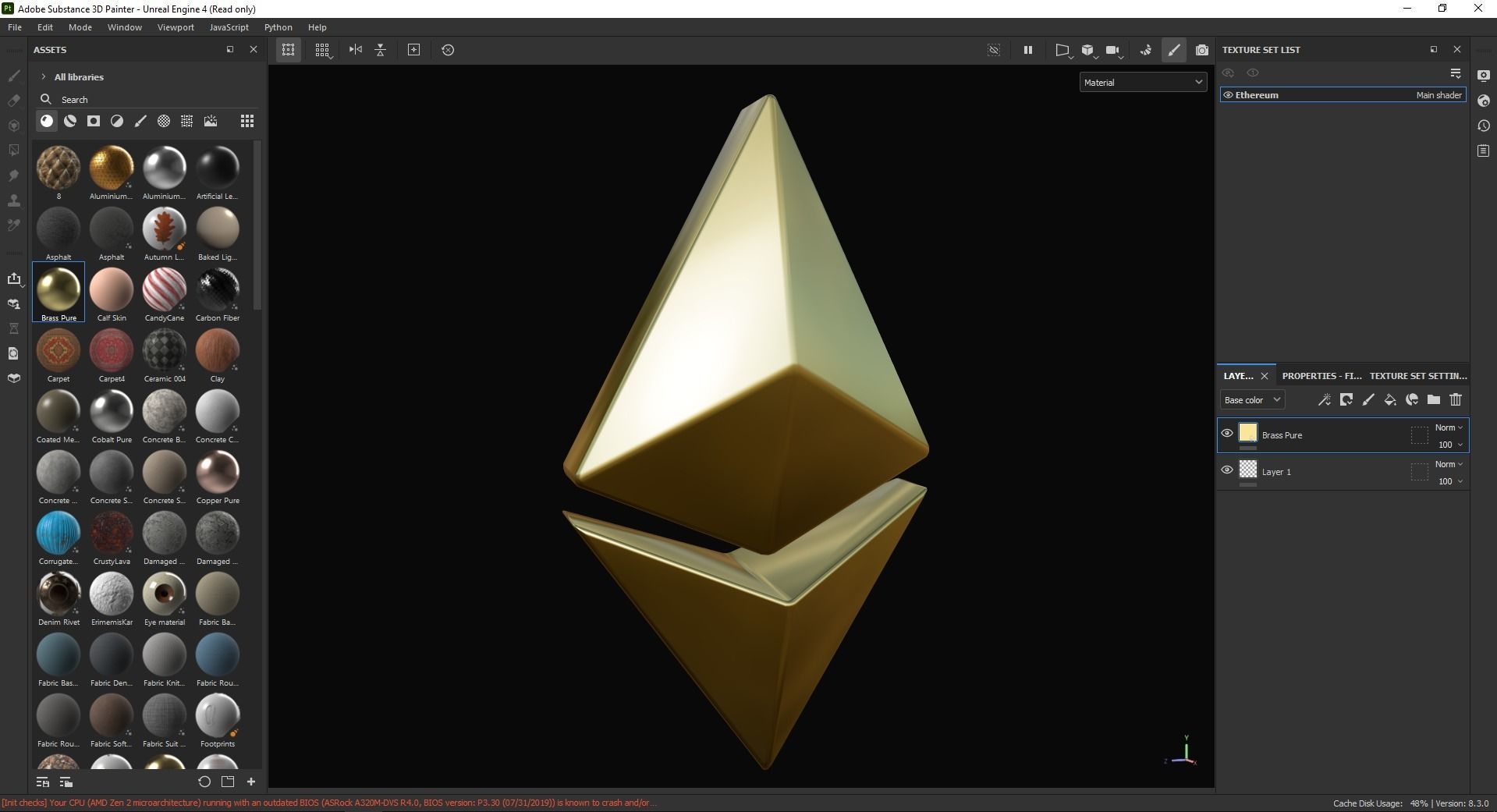
Task: Hide Layer 1
Action: point(1227,470)
